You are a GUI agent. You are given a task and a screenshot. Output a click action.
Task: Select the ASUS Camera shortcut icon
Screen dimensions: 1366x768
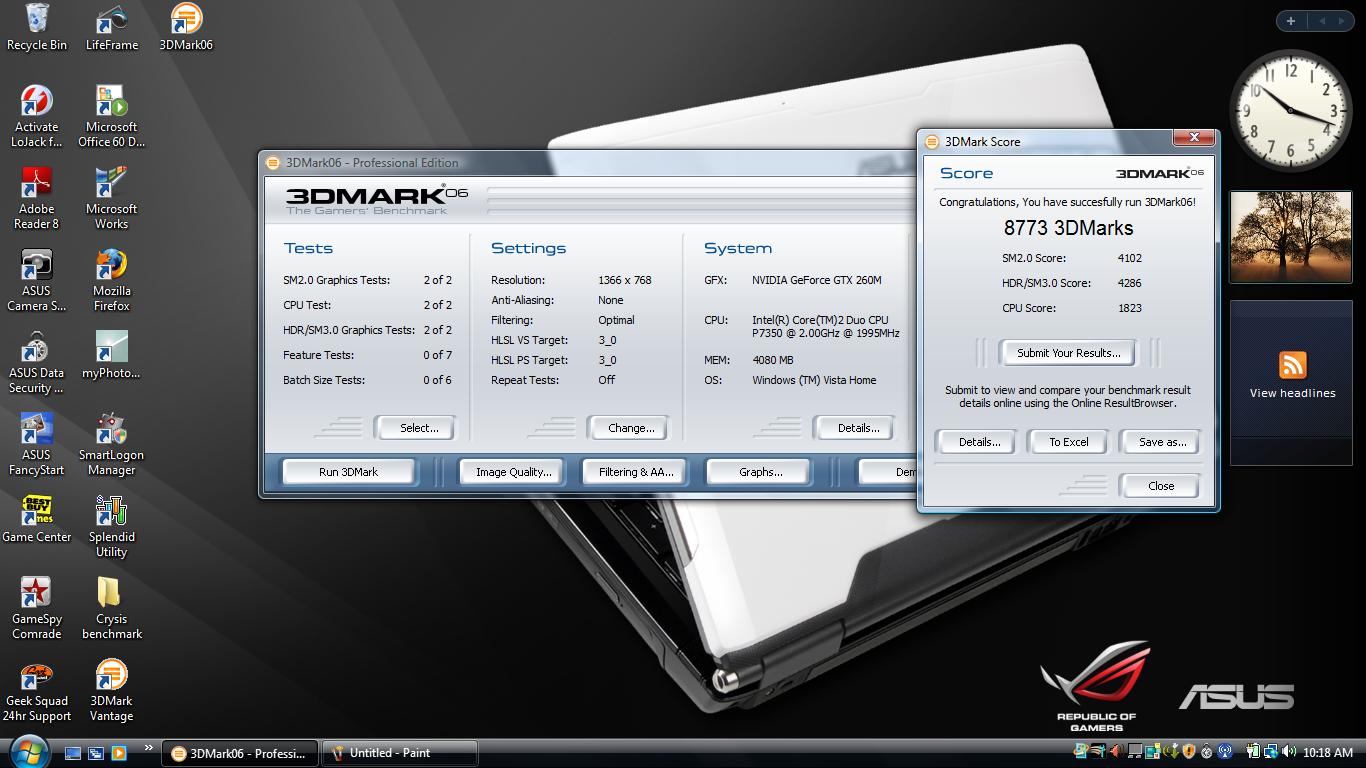37,280
